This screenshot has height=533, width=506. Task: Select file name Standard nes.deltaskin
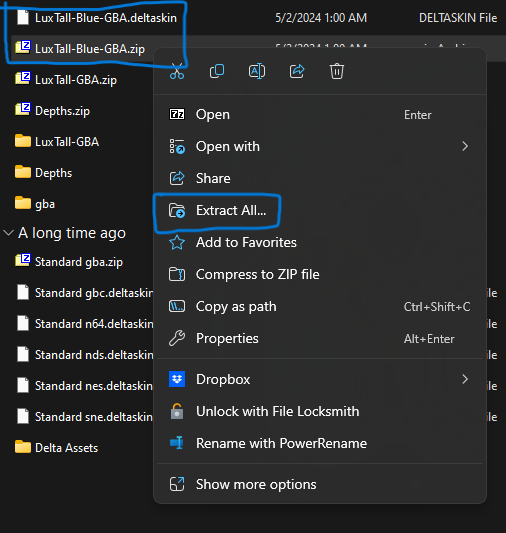(94, 385)
